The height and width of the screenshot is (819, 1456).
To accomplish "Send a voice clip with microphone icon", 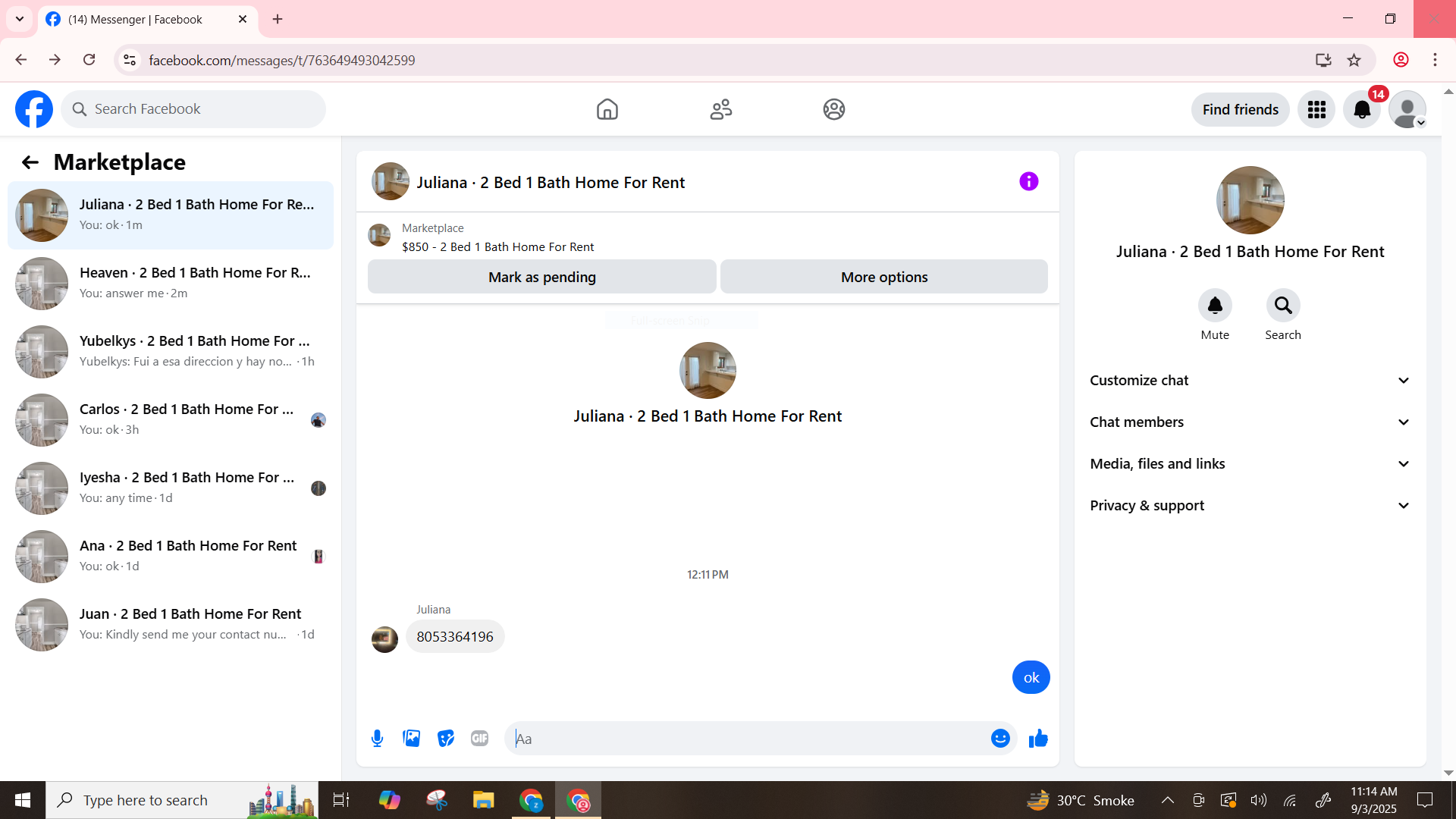I will [377, 739].
